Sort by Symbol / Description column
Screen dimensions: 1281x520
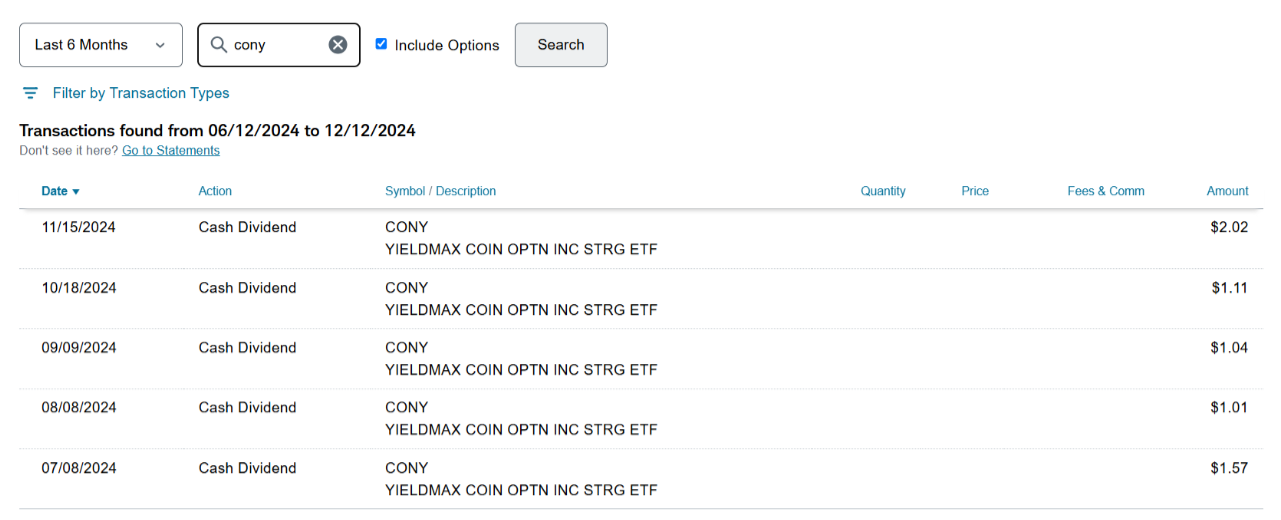[x=440, y=191]
